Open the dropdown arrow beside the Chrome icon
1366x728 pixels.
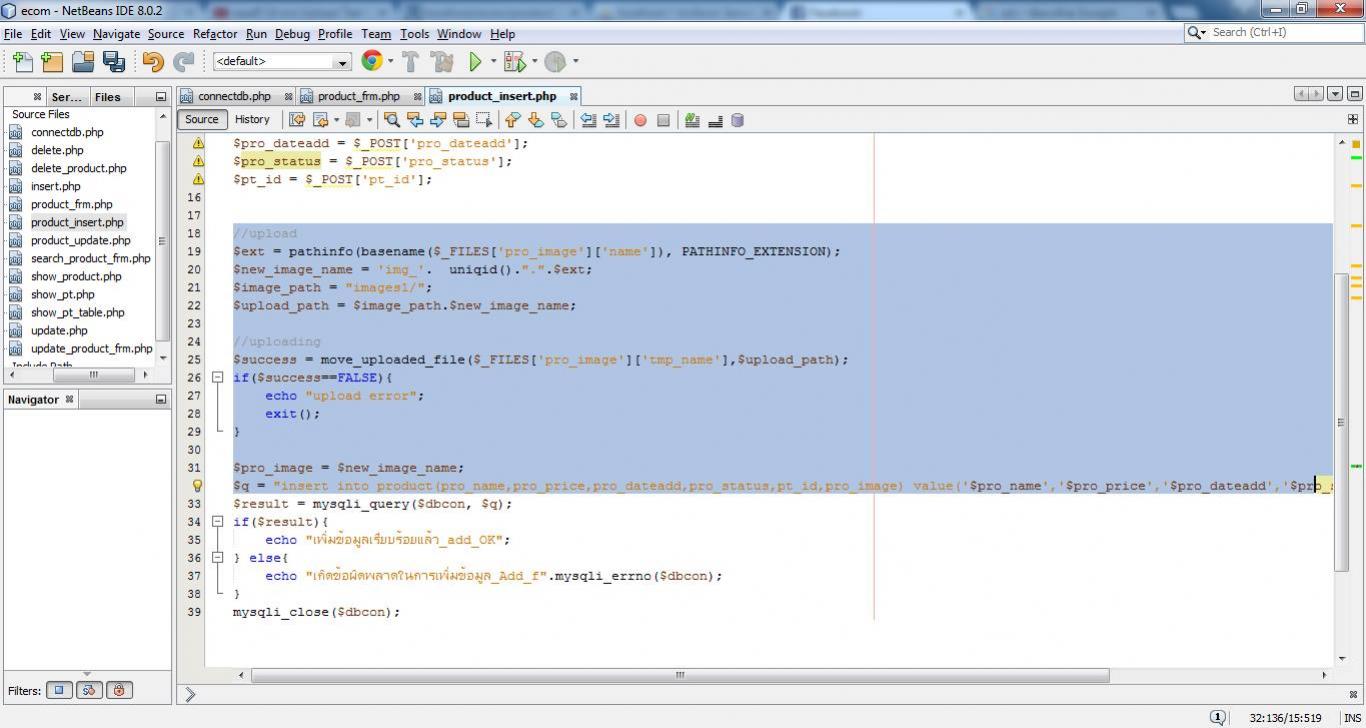coord(390,61)
